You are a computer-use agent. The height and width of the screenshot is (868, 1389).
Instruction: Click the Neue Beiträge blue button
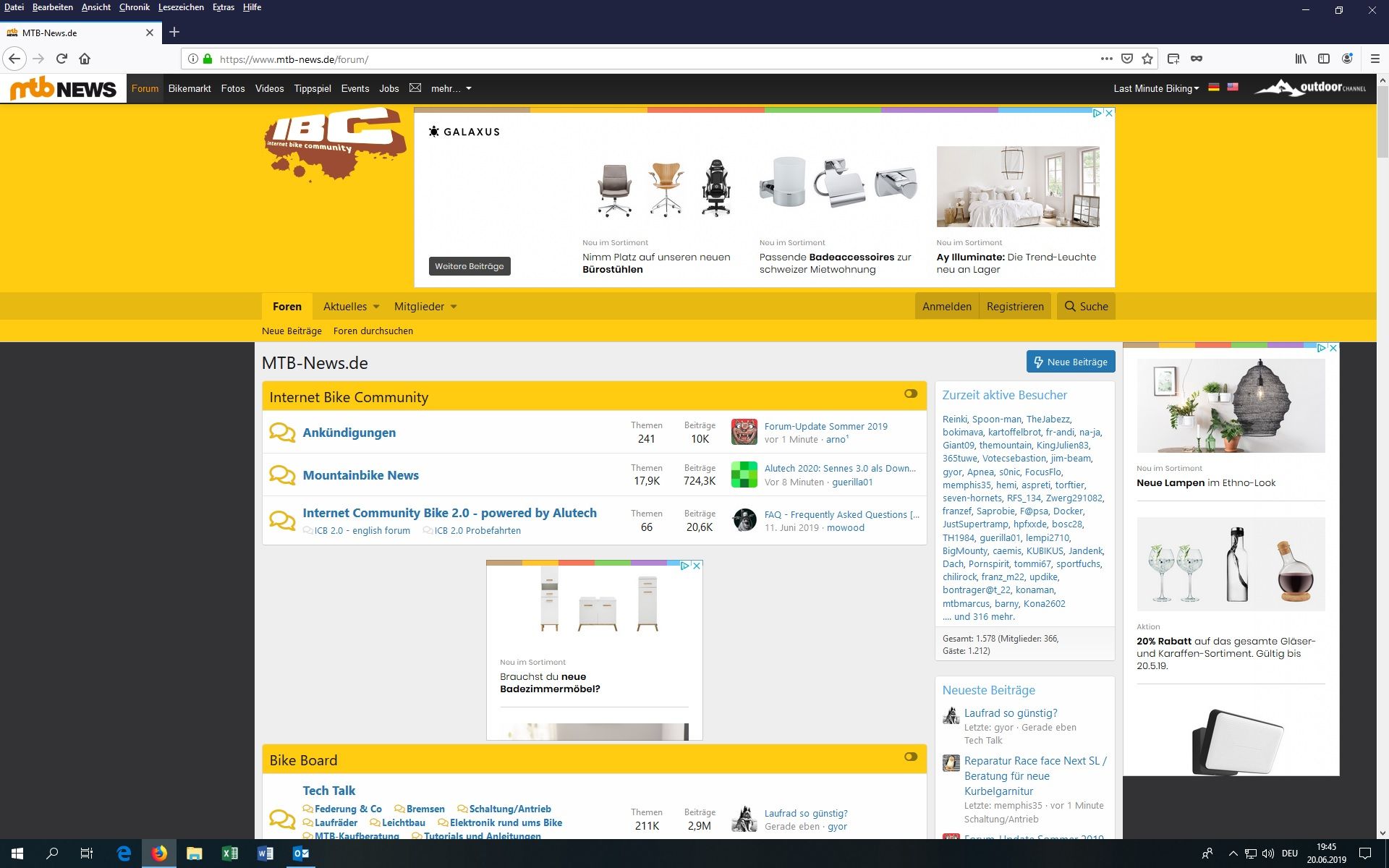(x=1070, y=362)
